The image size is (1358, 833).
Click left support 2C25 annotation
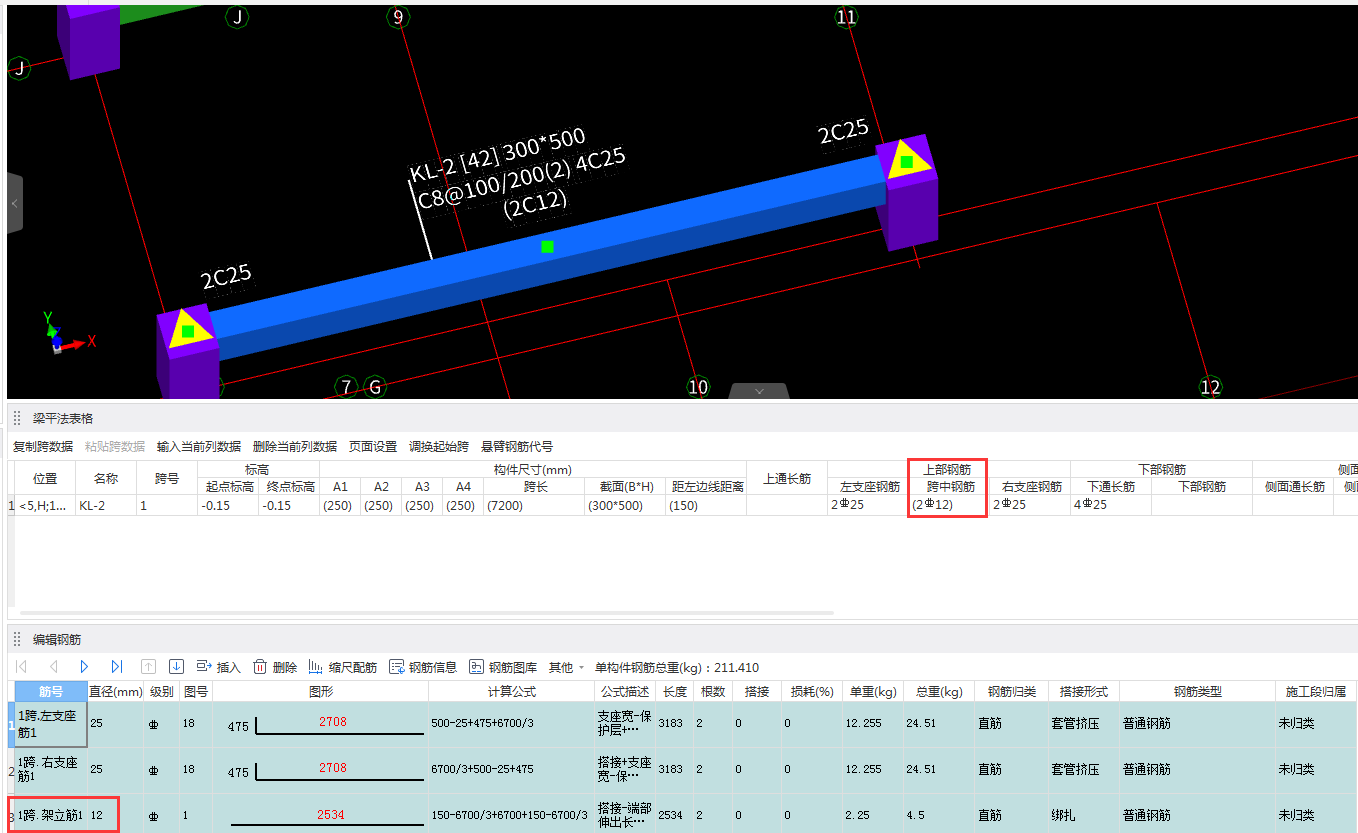pyautogui.click(x=225, y=277)
